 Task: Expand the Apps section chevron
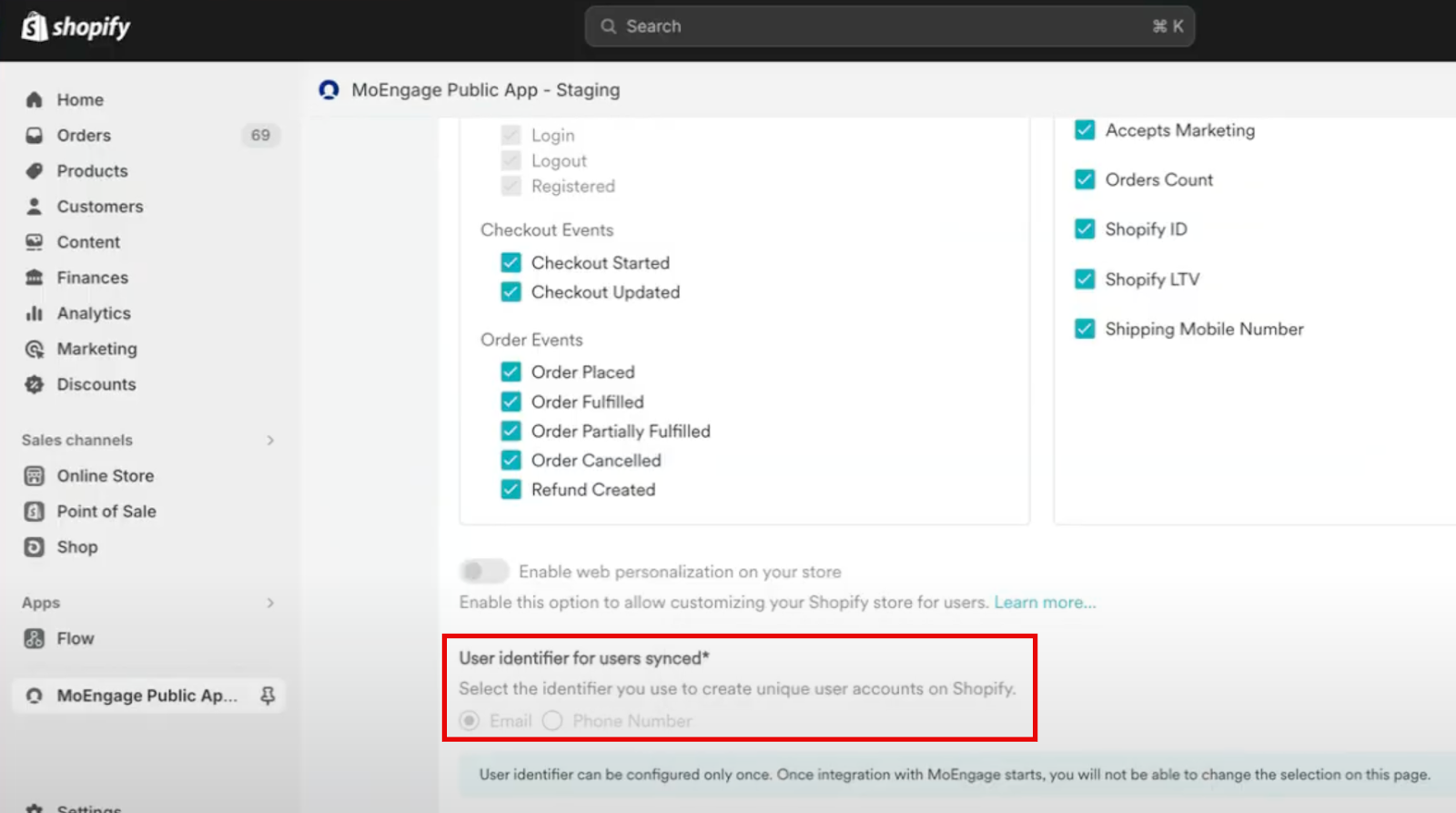[270, 603]
